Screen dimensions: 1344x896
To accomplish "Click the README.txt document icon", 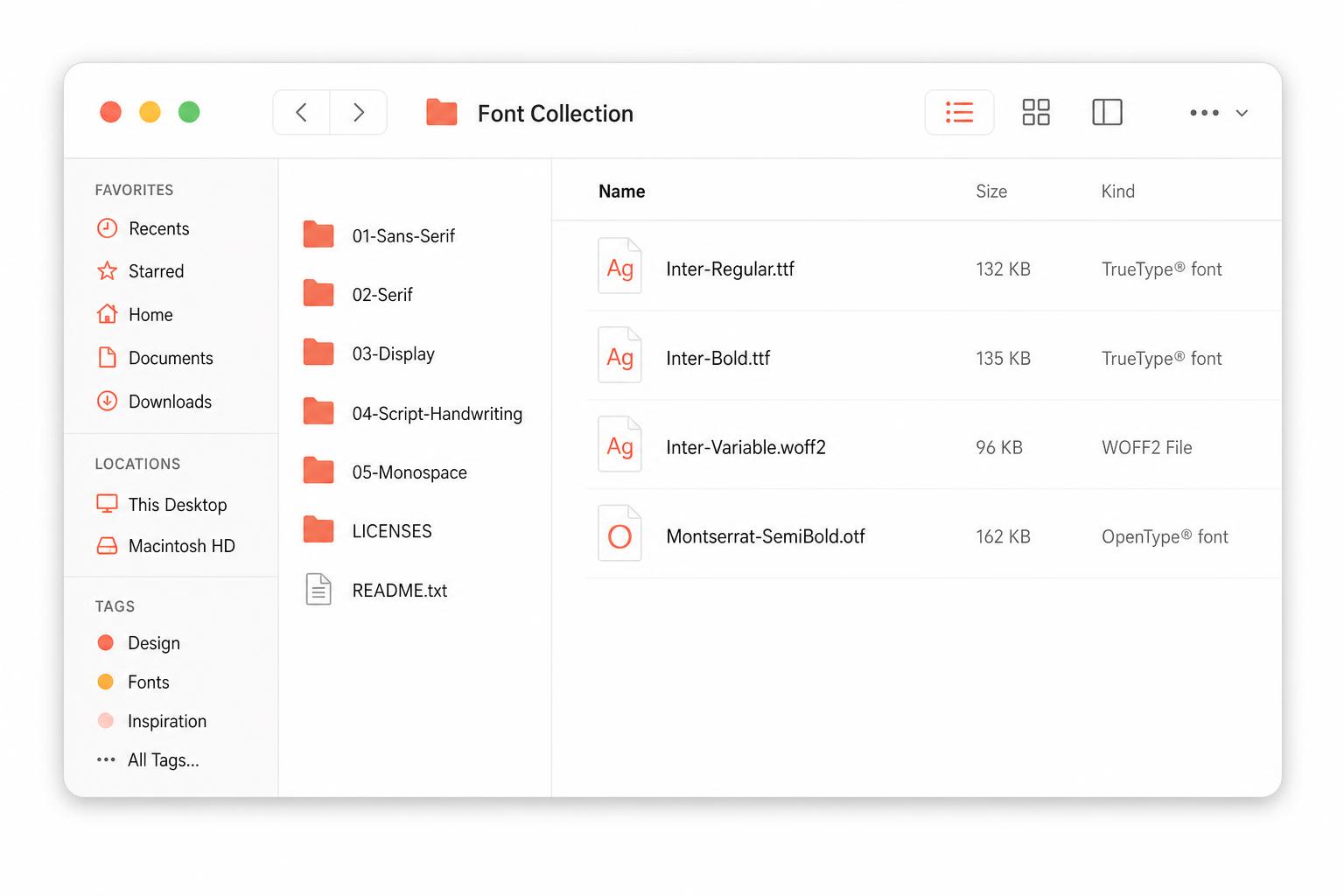I will coord(318,590).
